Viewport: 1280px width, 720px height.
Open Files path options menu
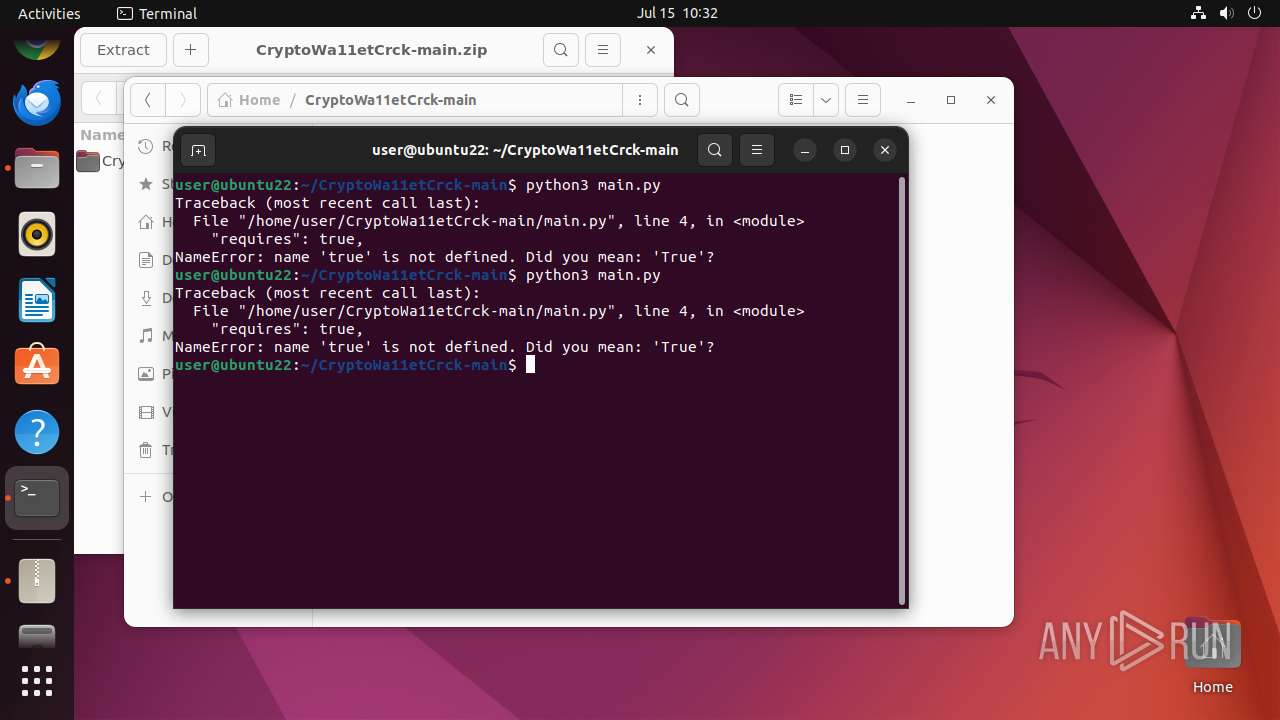pos(639,100)
